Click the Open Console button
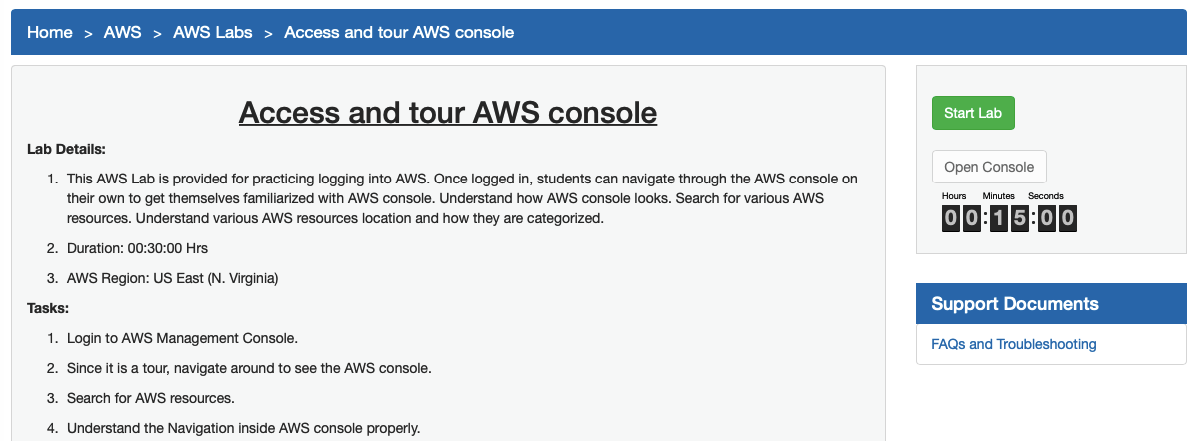 [988, 167]
